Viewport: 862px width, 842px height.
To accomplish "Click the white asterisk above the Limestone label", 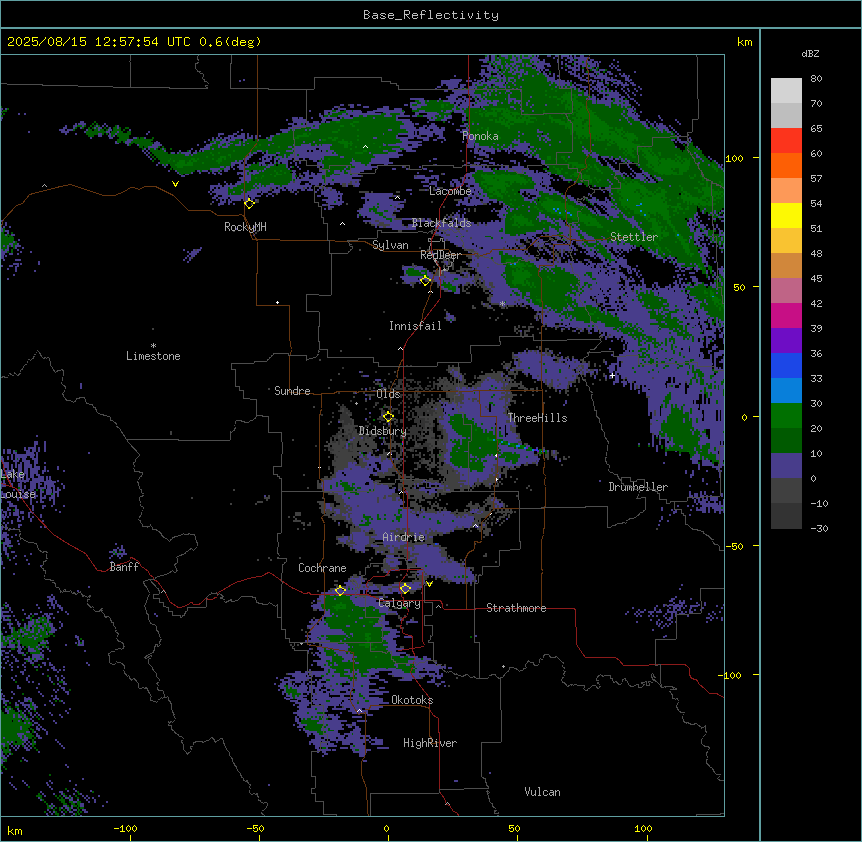I will 153,346.
